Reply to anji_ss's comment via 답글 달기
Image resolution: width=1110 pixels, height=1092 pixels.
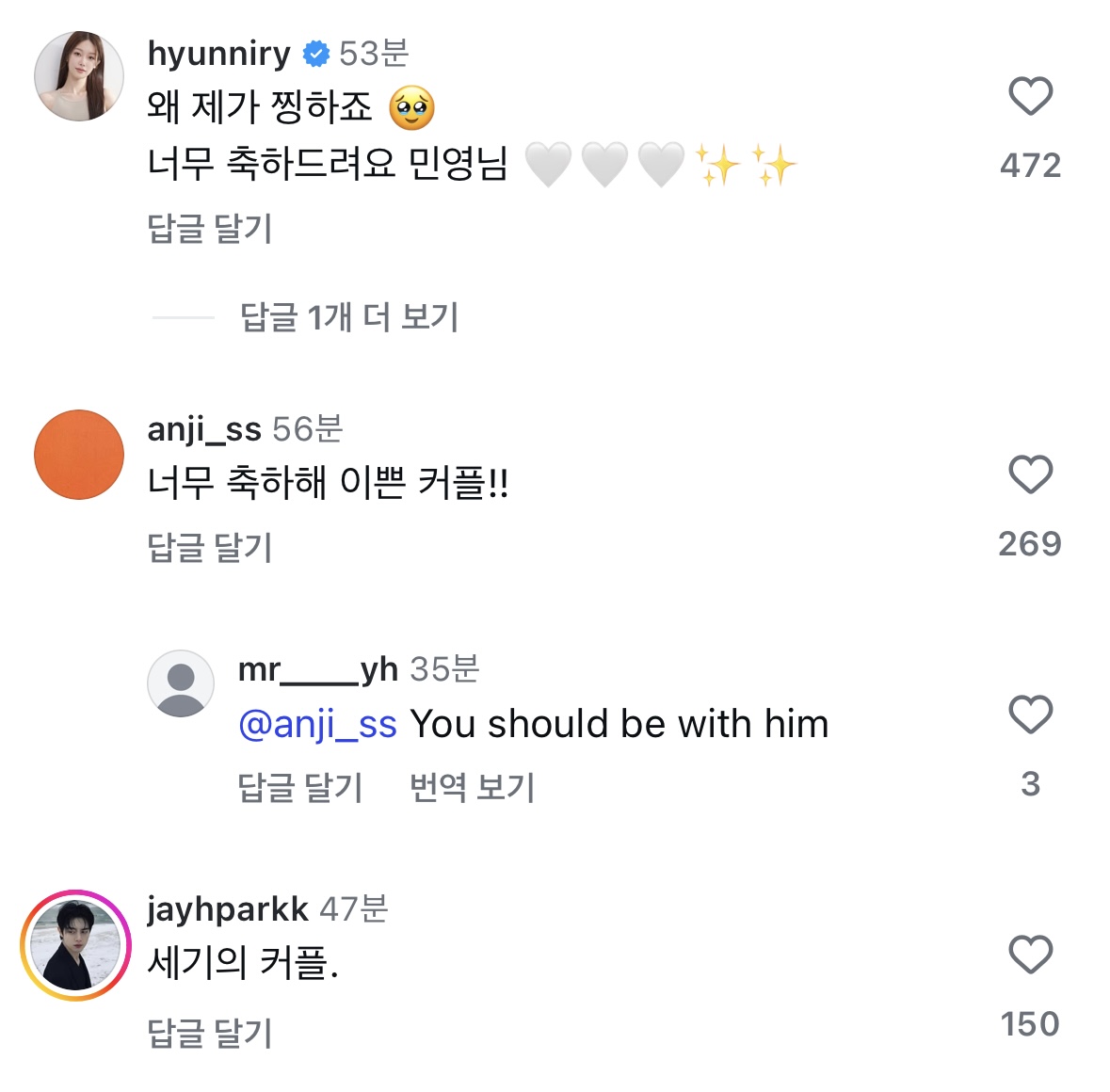(x=210, y=547)
